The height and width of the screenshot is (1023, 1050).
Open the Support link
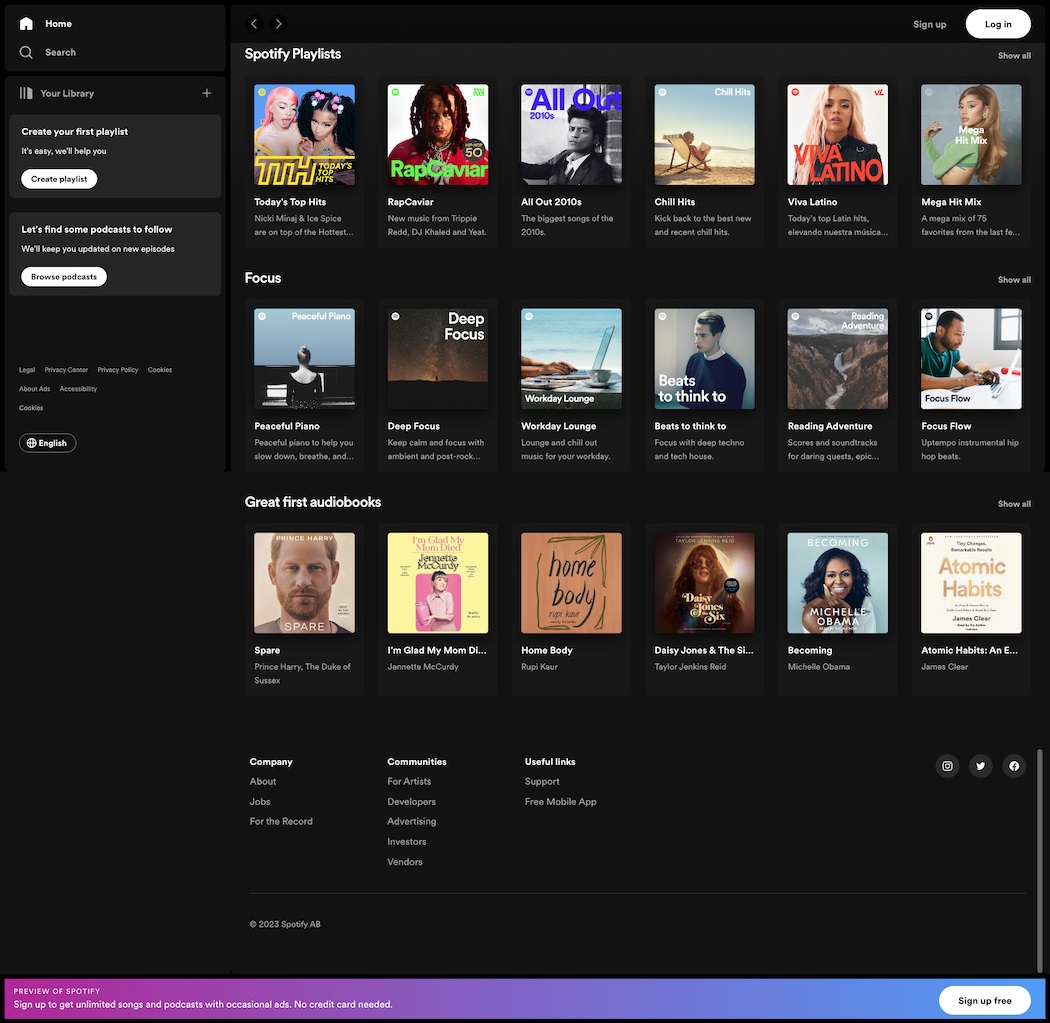[x=542, y=781]
